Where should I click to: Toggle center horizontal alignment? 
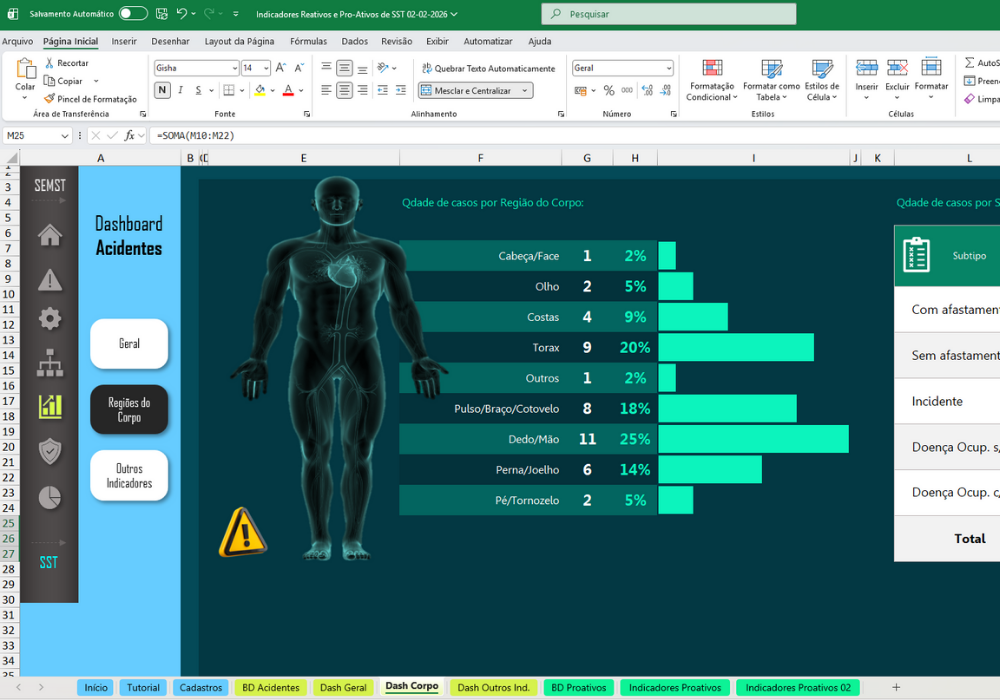click(x=344, y=91)
